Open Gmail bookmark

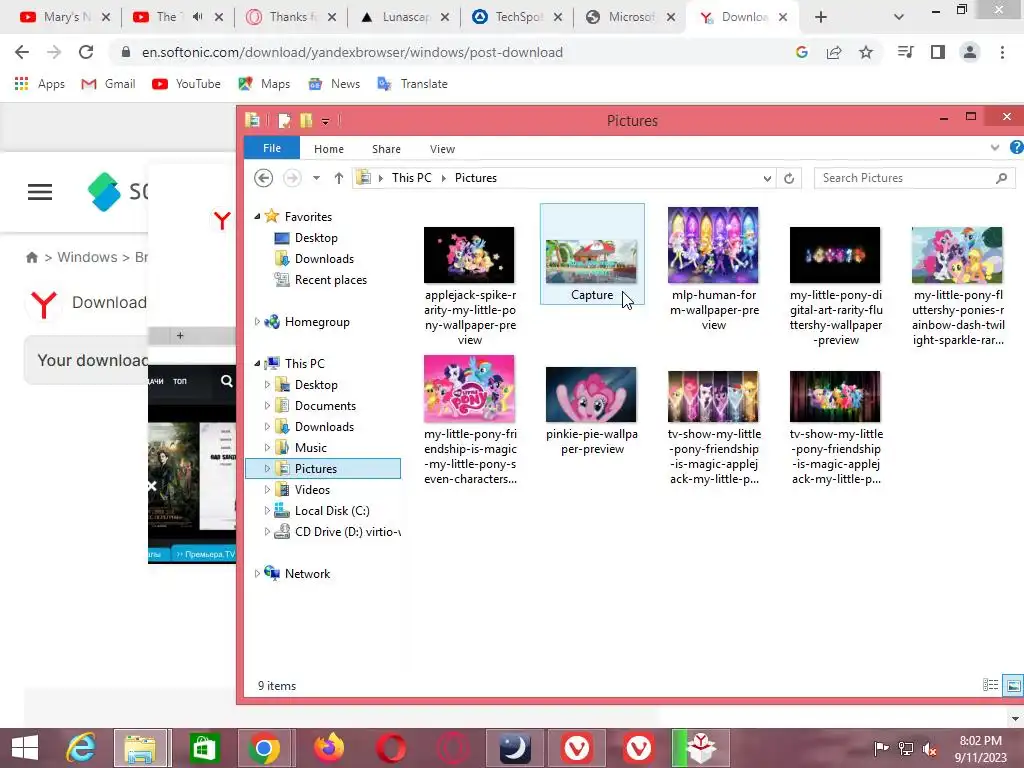coord(108,84)
